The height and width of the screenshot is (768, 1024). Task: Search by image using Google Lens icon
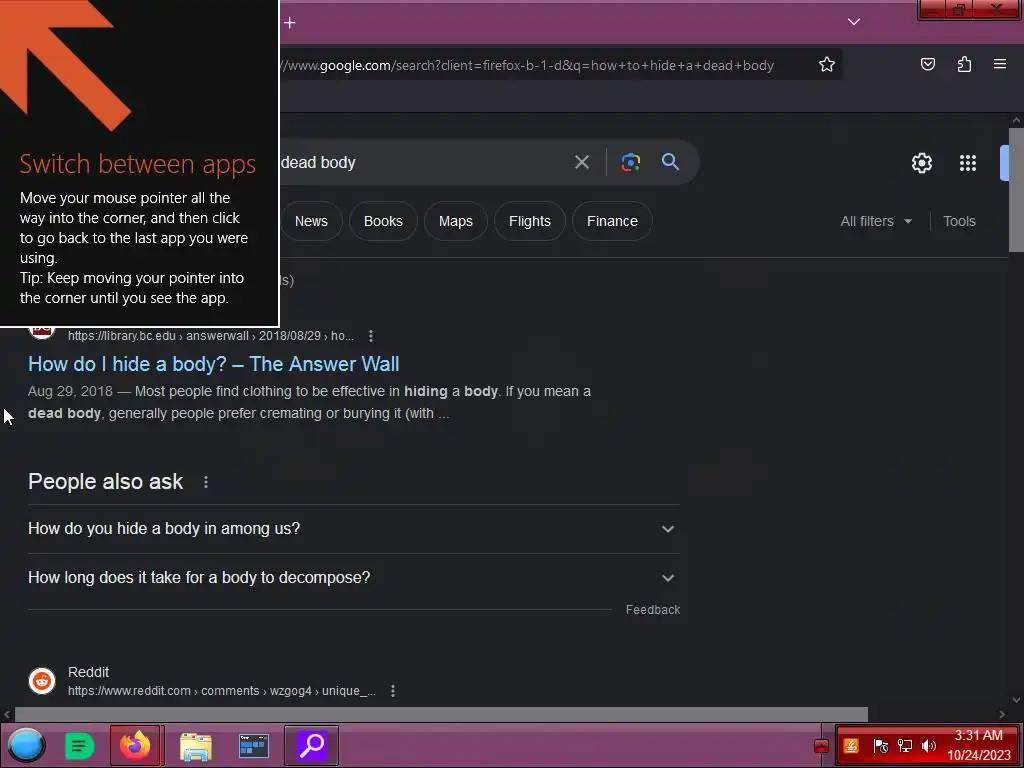coord(630,162)
